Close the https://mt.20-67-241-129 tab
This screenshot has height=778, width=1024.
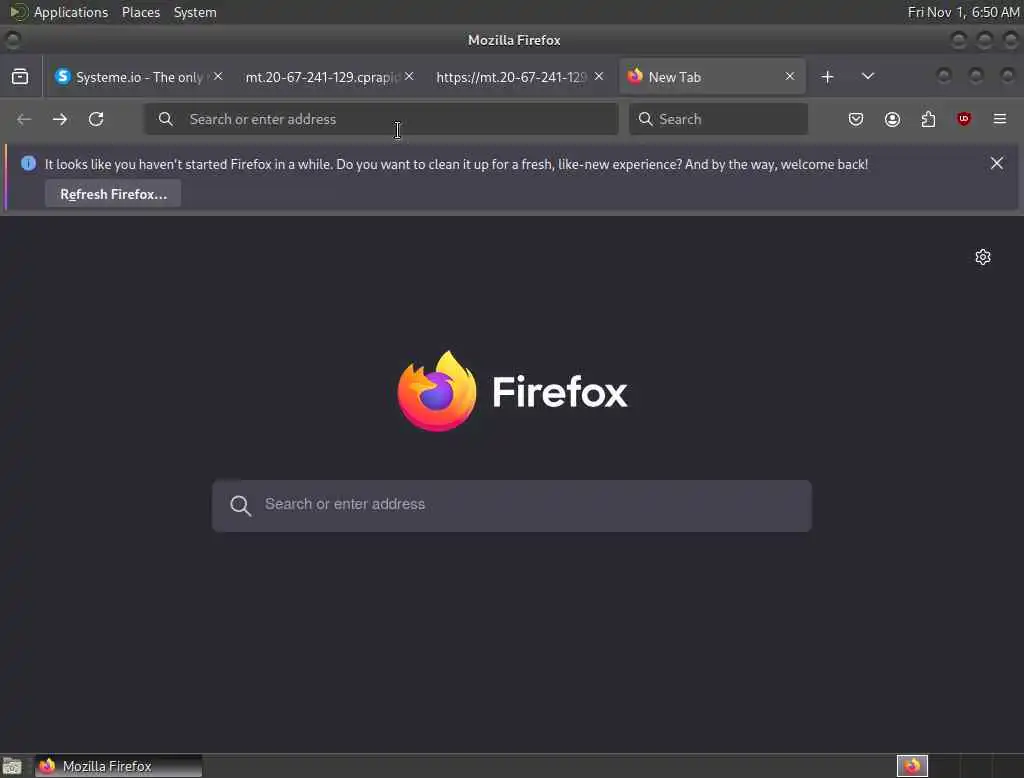tap(599, 76)
